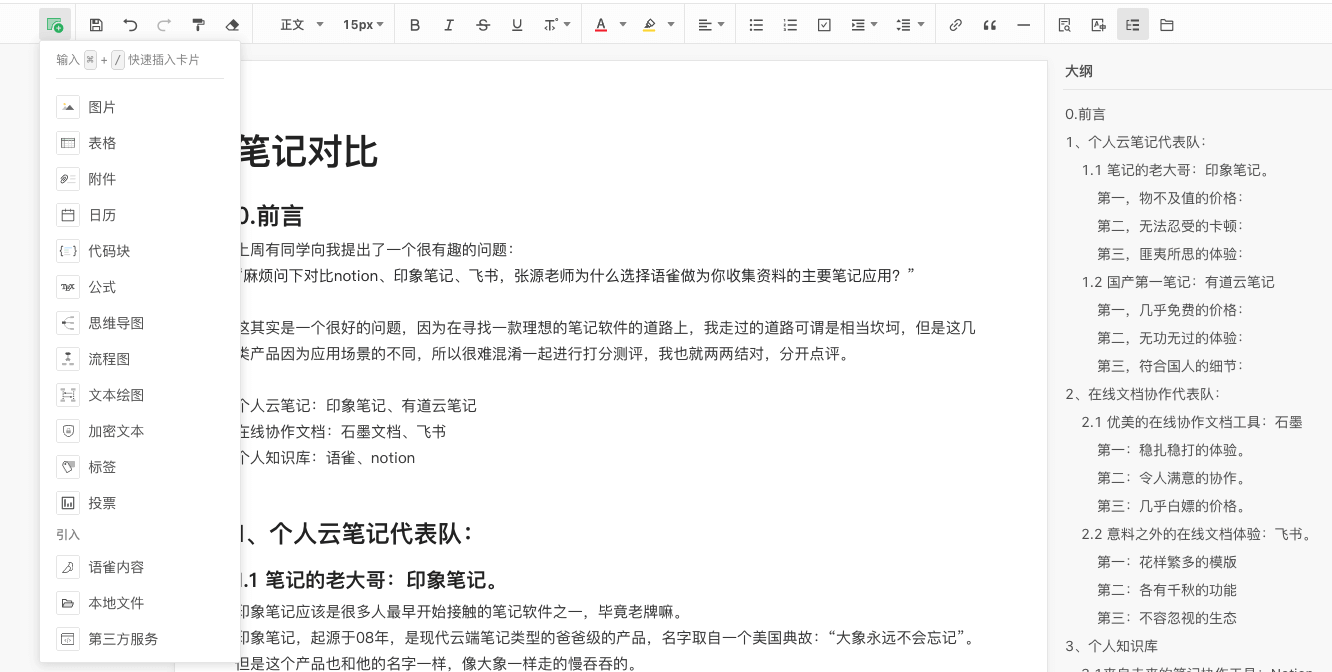Place cursor in document title 笔记对比
Viewport: 1332px width, 672px height.
coord(307,152)
